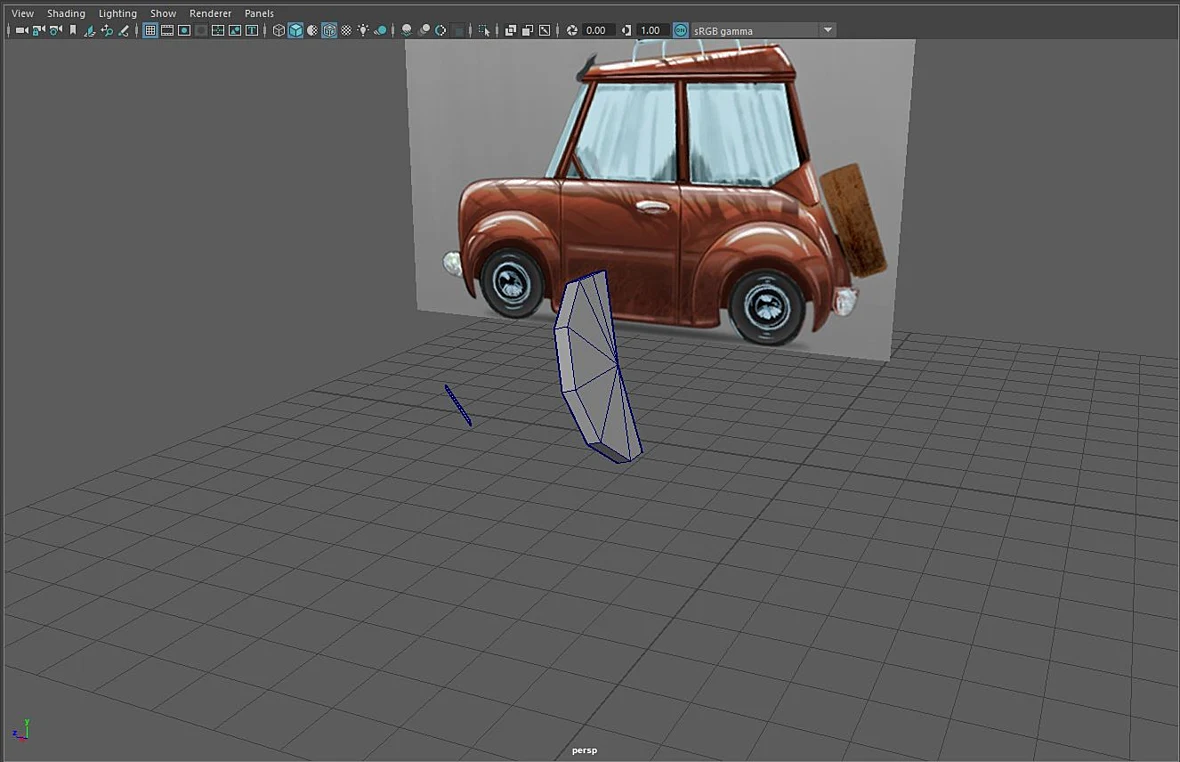Click the gamma value 1.00 field
Screen dimensions: 1180x762
click(x=652, y=30)
